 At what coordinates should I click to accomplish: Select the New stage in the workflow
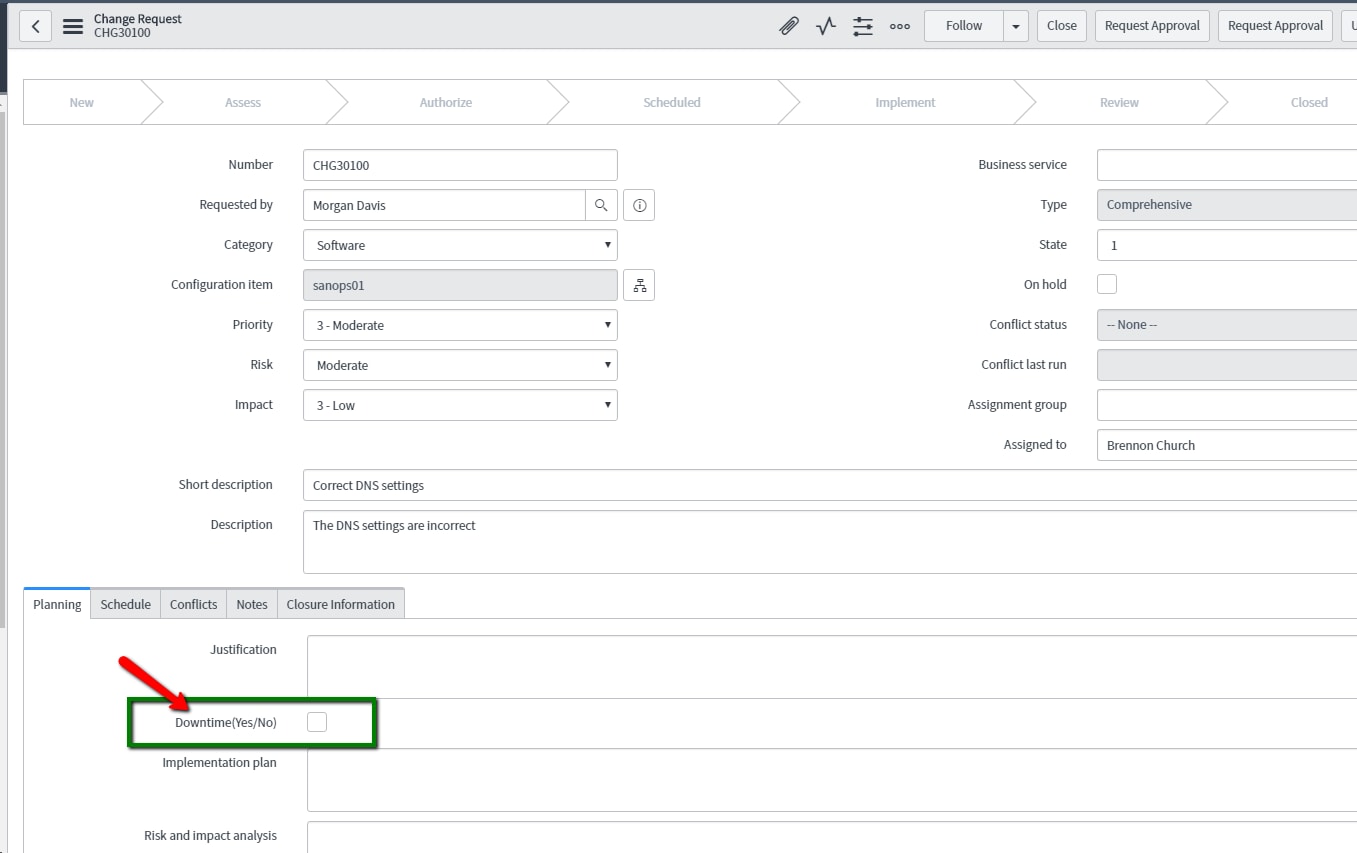coord(82,102)
